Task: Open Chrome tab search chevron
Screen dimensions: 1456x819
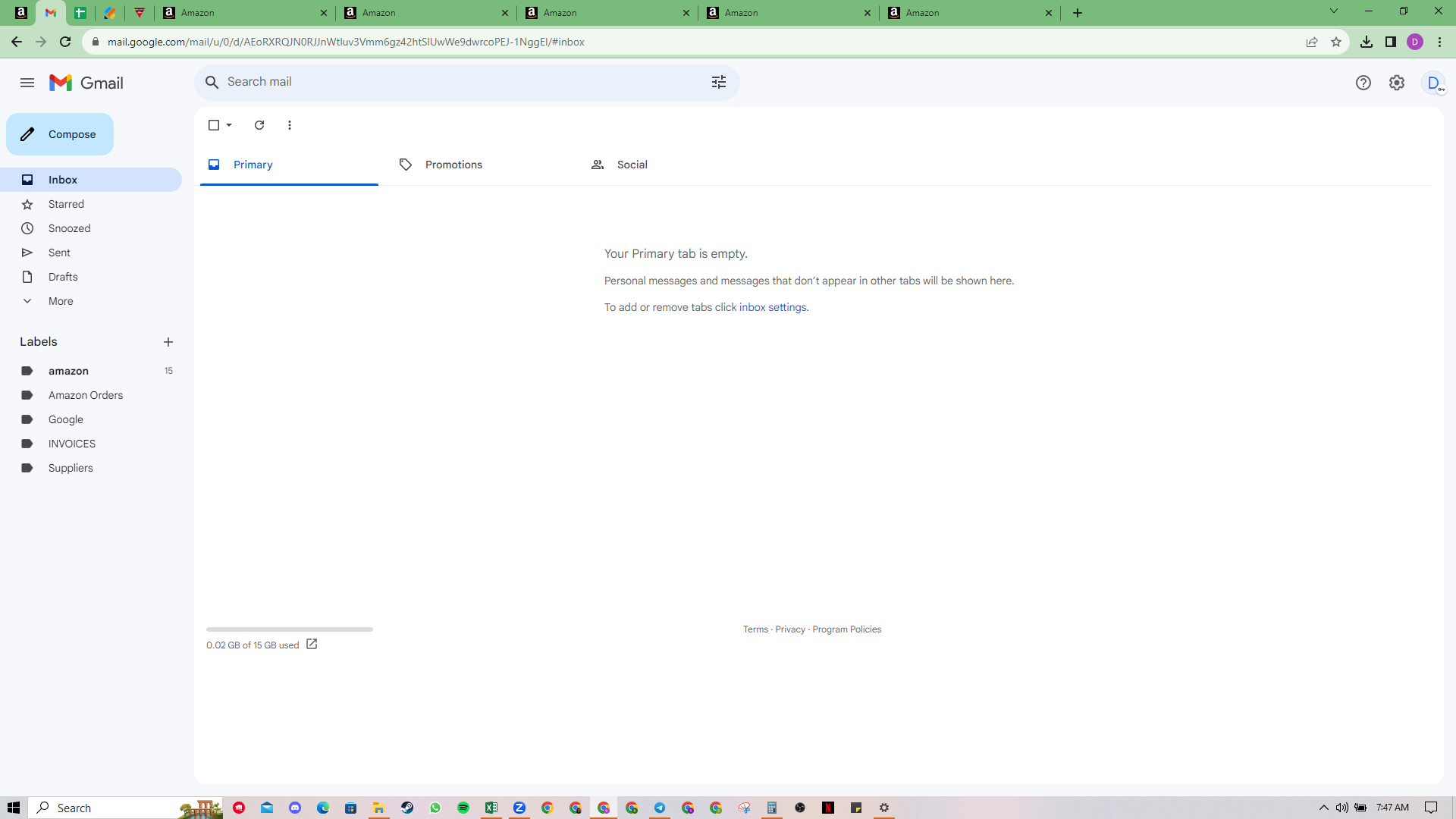Action: point(1334,11)
